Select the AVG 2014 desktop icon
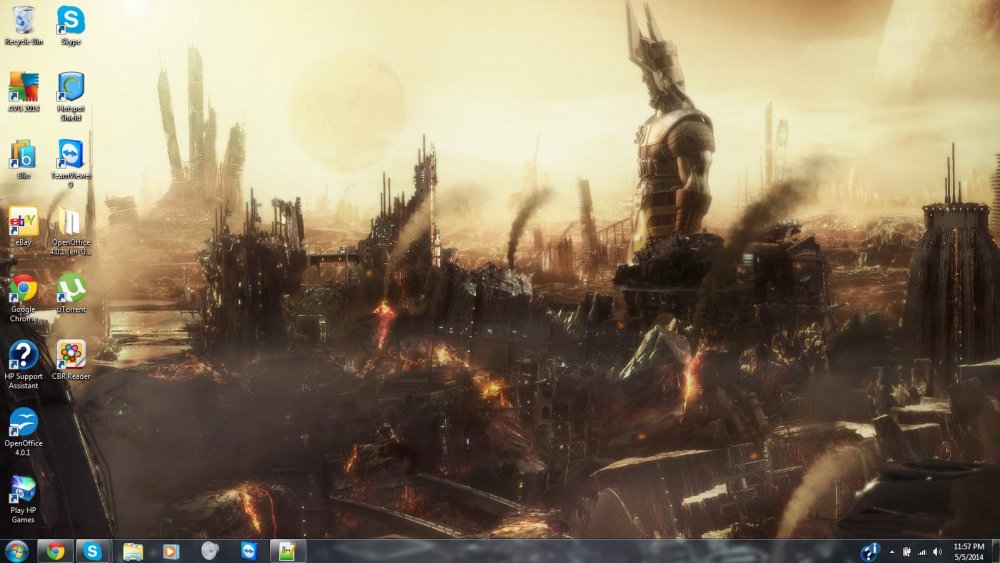Viewport: 1000px width, 563px height. click(x=23, y=88)
